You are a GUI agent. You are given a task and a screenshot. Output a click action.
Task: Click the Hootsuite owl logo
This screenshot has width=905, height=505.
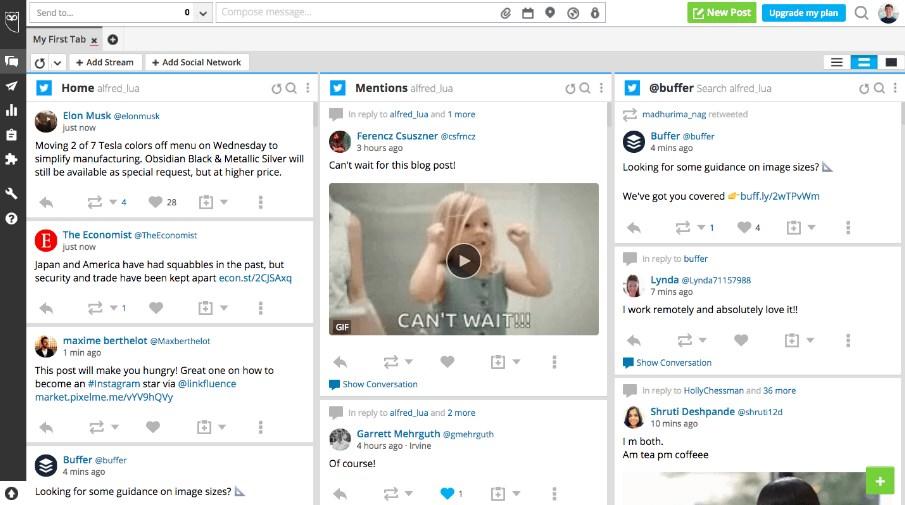tap(12, 21)
